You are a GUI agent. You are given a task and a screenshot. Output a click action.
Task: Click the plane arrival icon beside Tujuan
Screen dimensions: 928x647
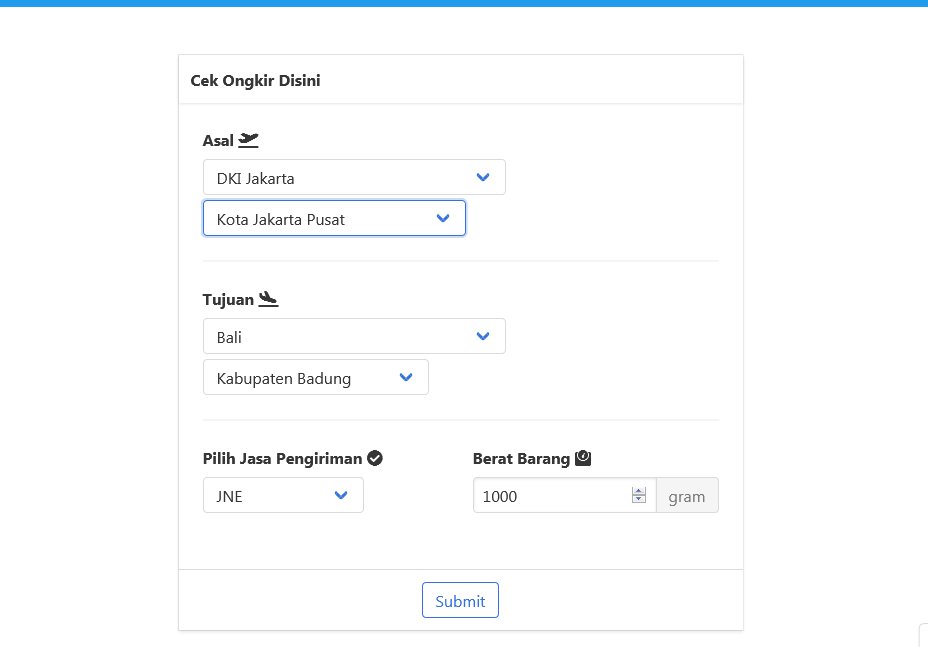pyautogui.click(x=268, y=298)
